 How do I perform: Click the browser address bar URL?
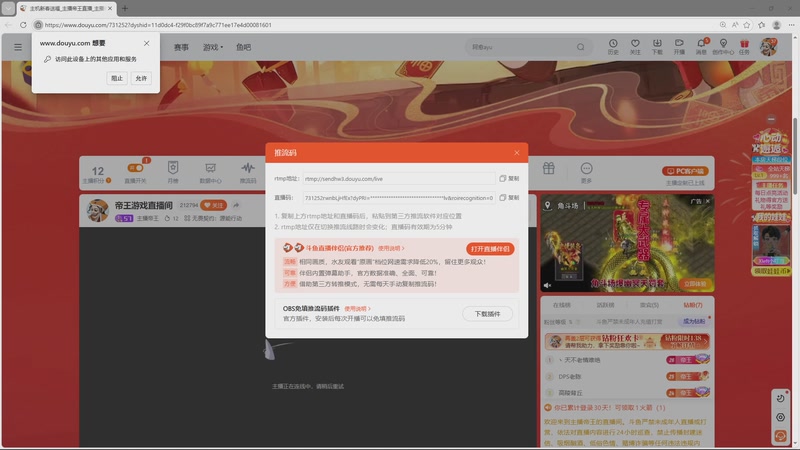click(158, 24)
